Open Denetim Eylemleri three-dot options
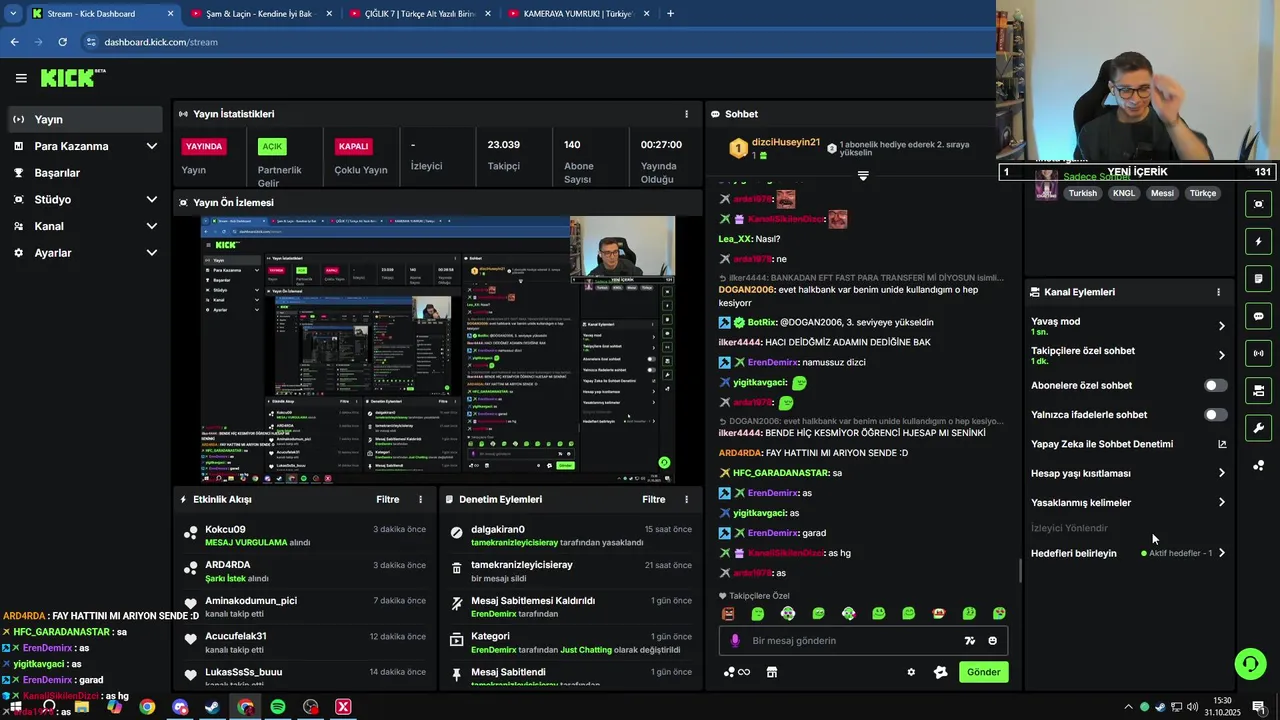This screenshot has width=1280, height=720. tap(686, 499)
